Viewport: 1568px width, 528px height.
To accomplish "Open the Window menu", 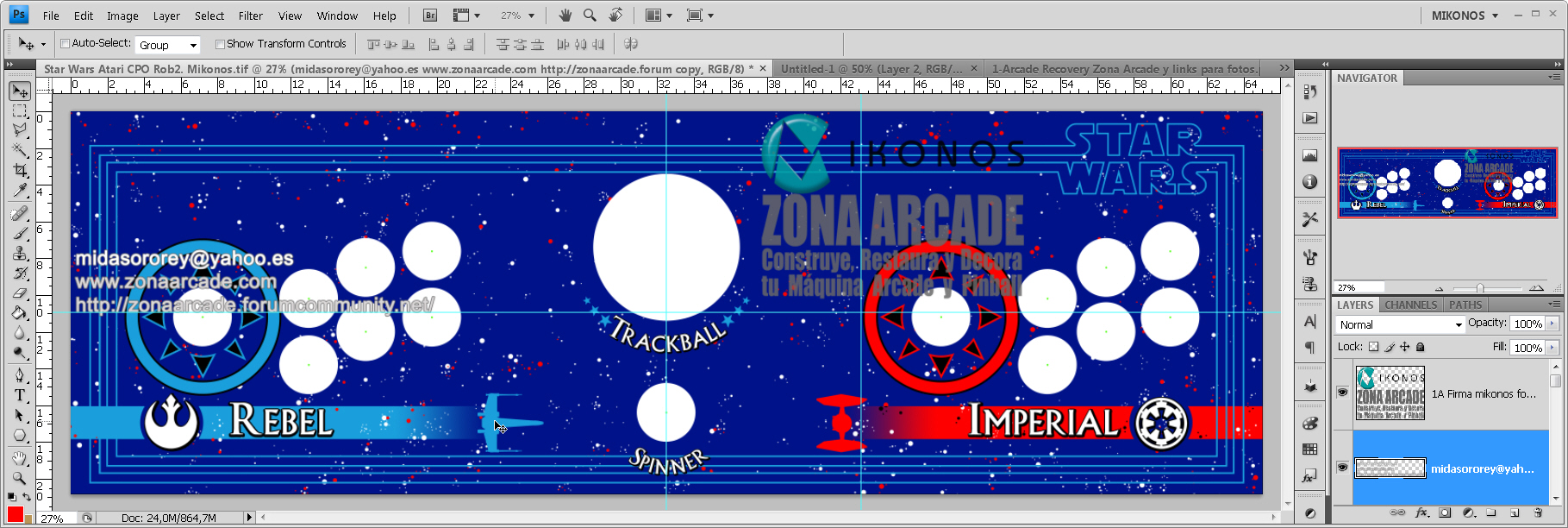I will click(337, 16).
